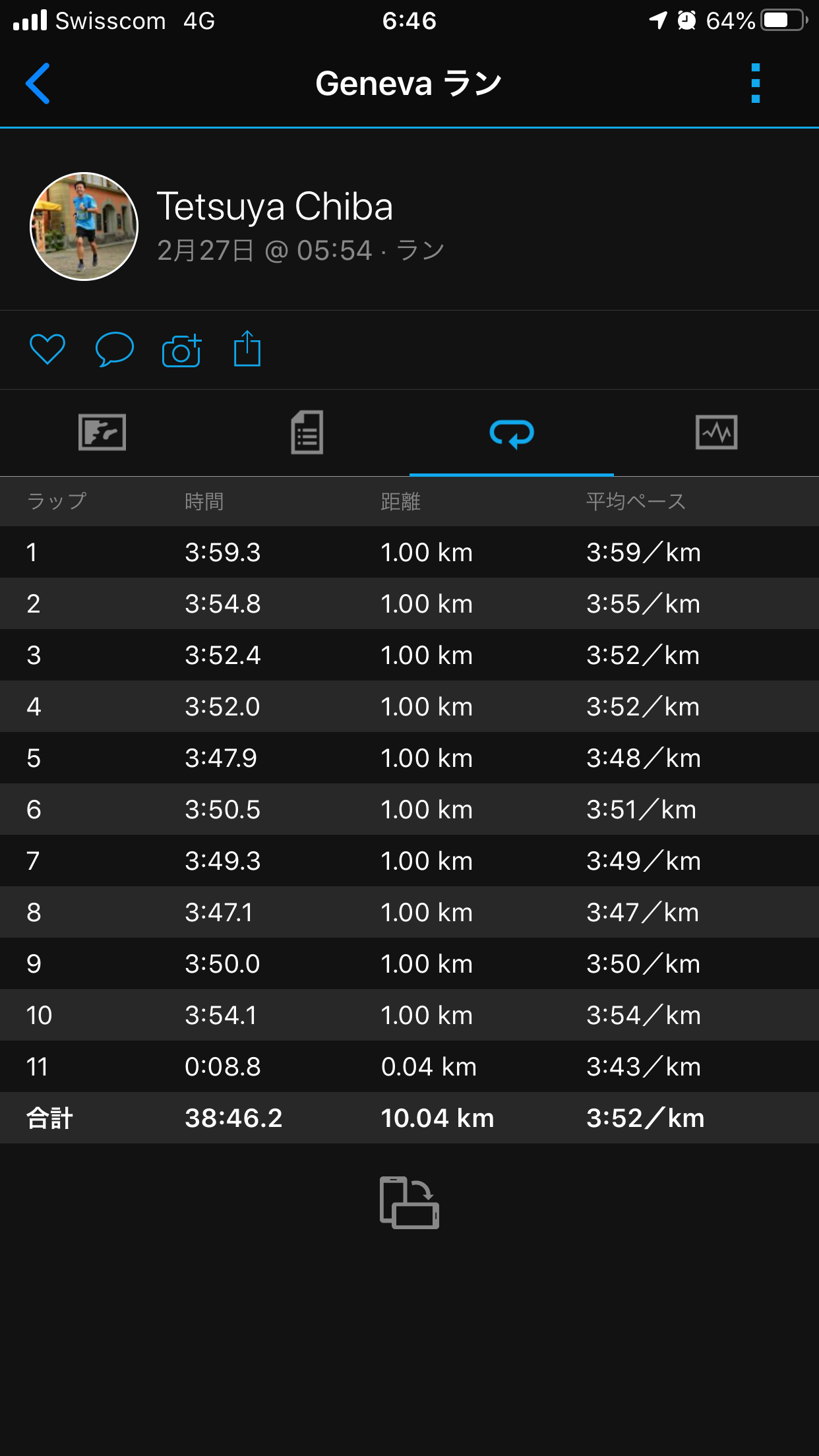Select the laps loop tab
This screenshot has height=1456, width=819.
(x=512, y=433)
